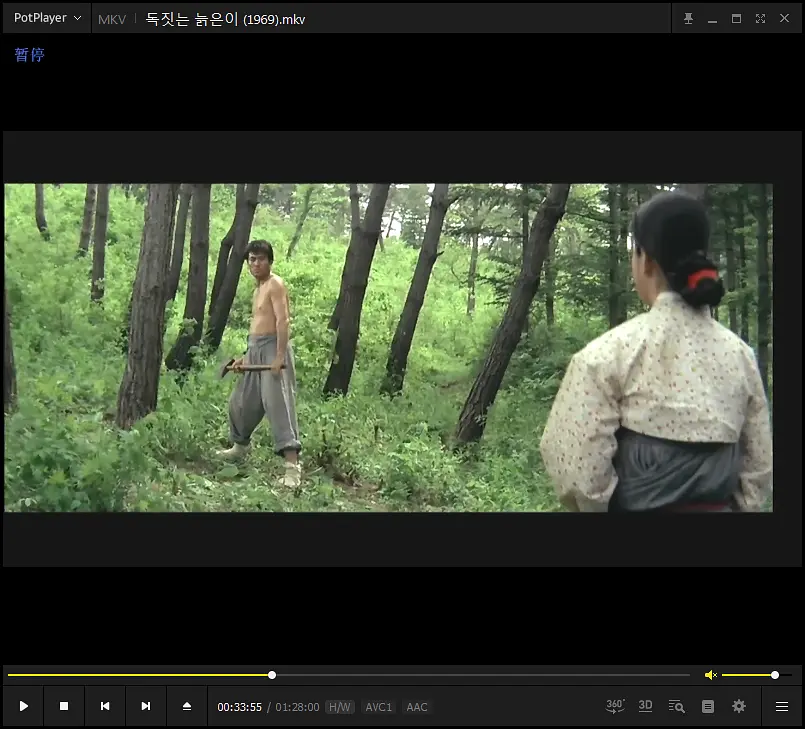Maximize the PotPlayer window

tap(736, 18)
